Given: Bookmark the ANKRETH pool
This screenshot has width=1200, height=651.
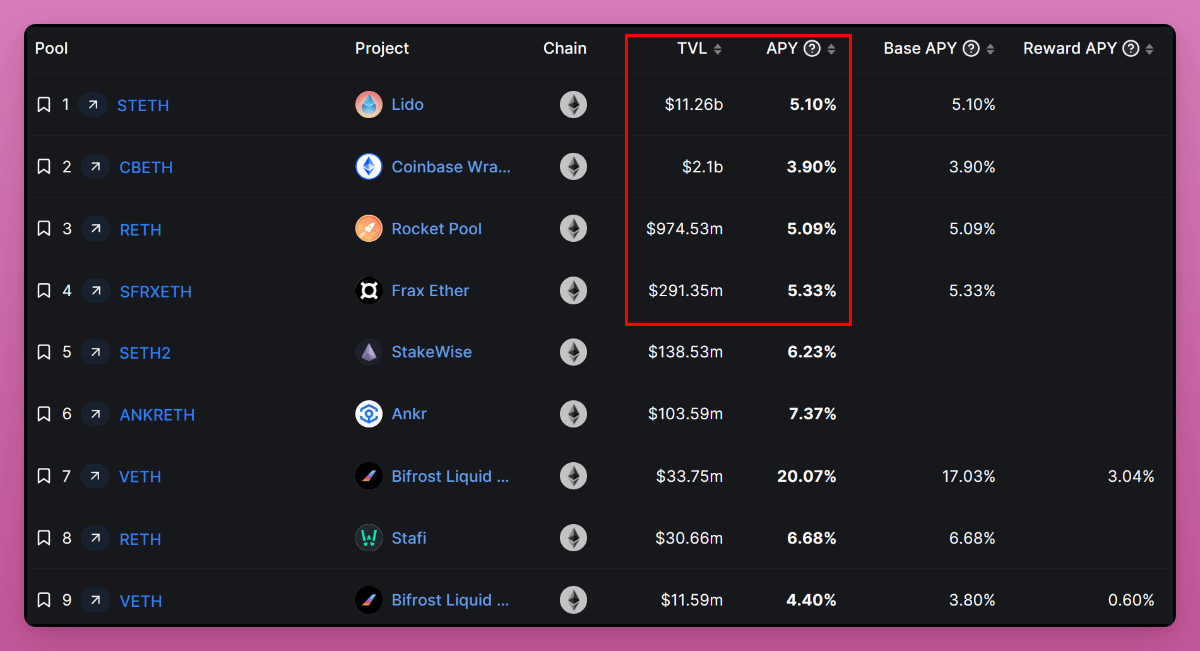Looking at the screenshot, I should point(44,414).
